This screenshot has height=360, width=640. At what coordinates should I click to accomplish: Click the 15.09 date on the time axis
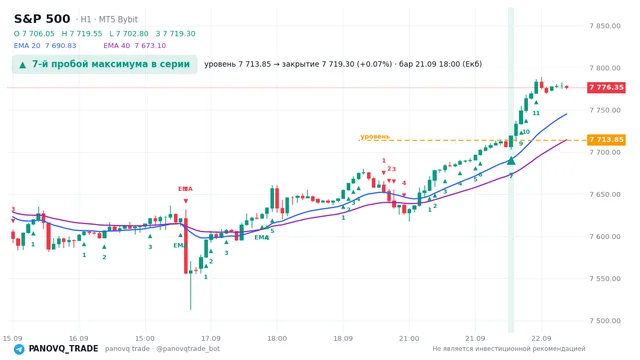[12, 338]
